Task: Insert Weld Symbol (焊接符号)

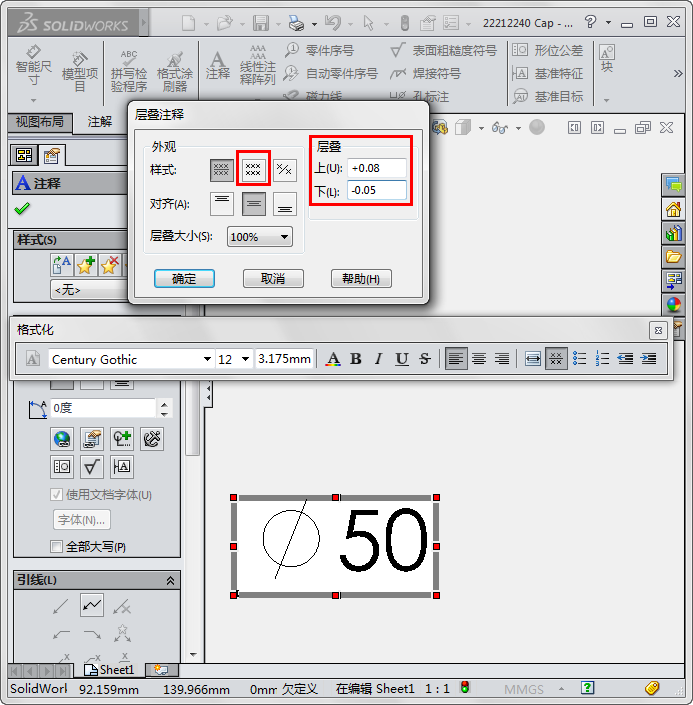Action: (425, 73)
